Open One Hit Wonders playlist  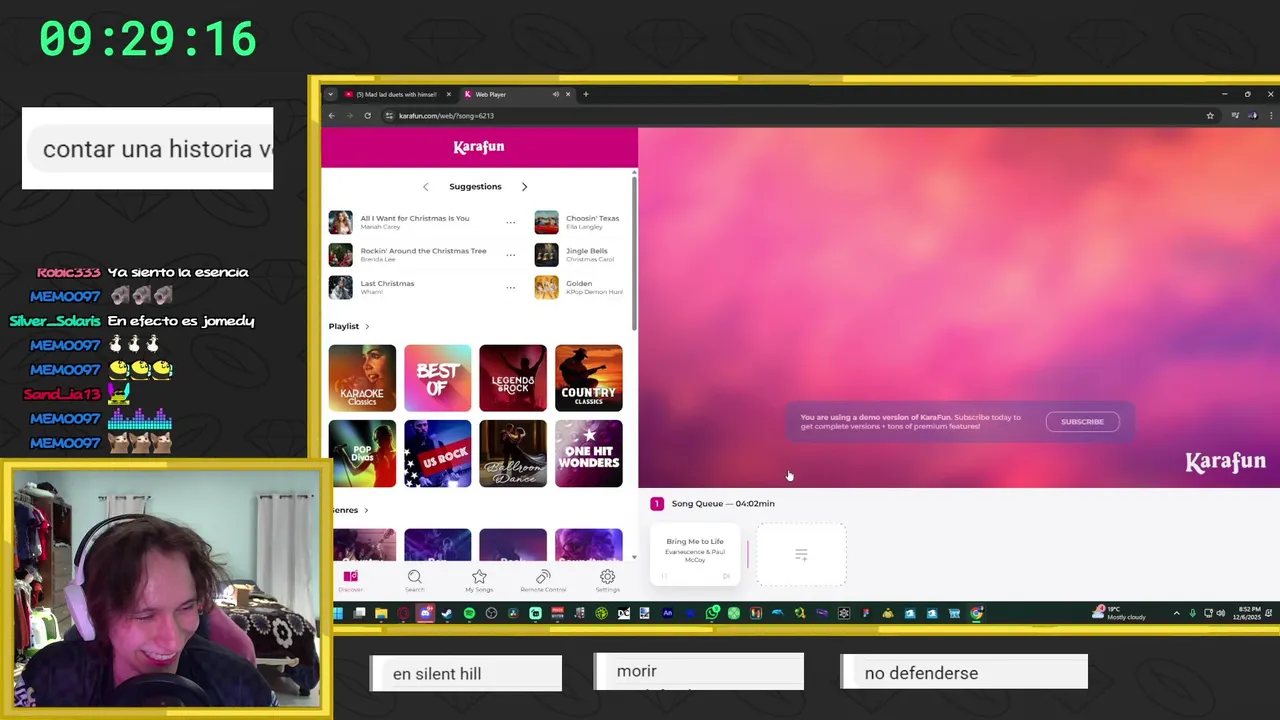[x=588, y=453]
